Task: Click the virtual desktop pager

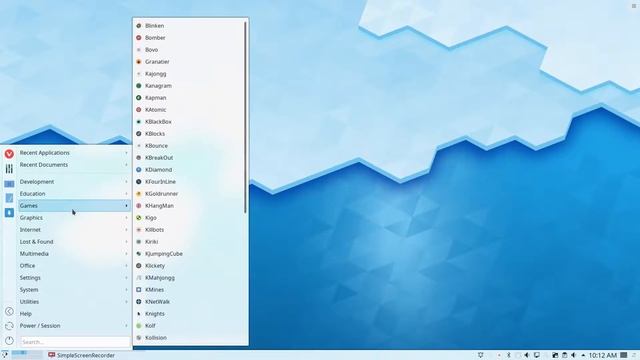Action: [27, 355]
